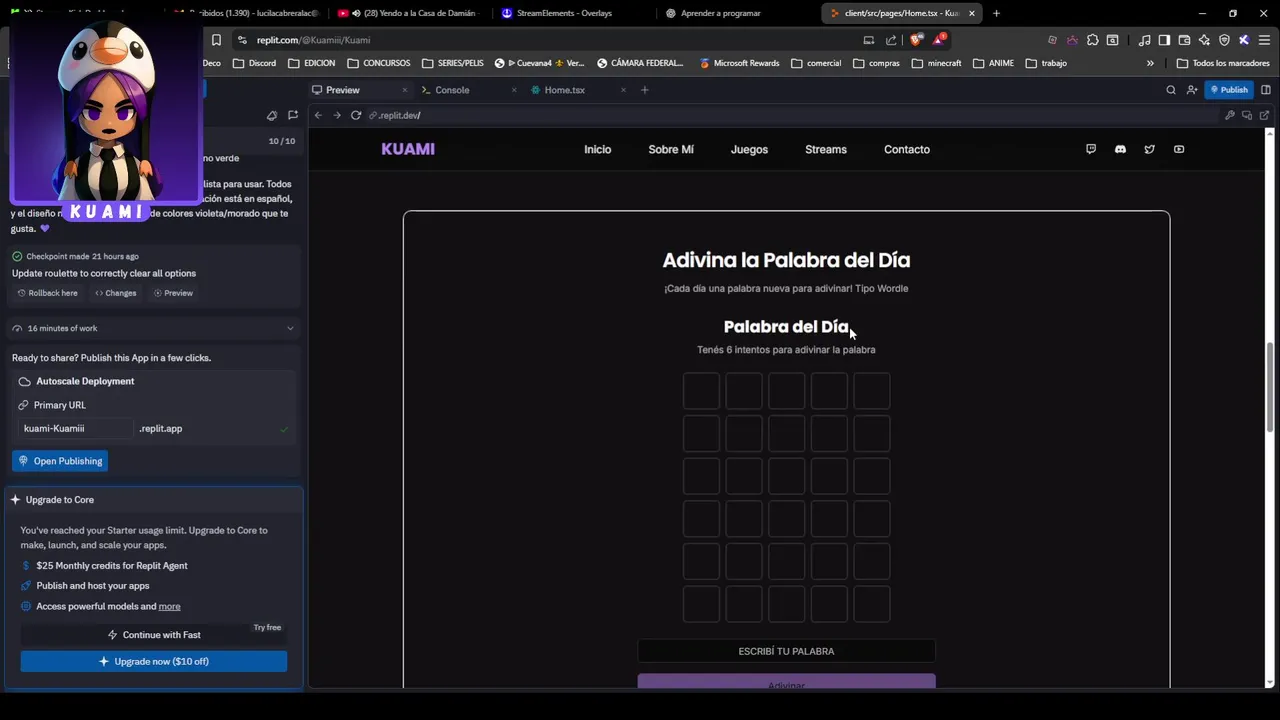This screenshot has width=1280, height=720.
Task: Go to Inicio nav item
Action: (598, 149)
